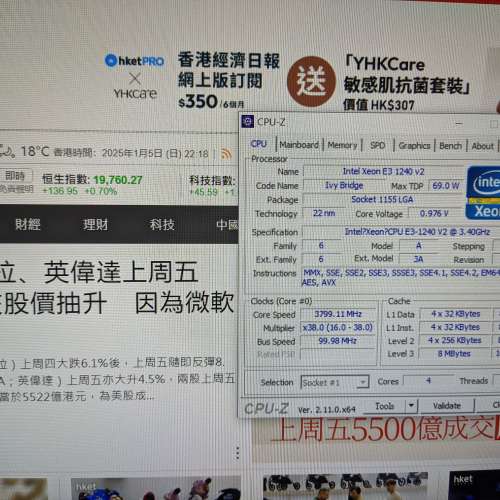Click the 香港經濟日報 網上版訂閱 banner text
Screen dimensions: 500x500
coord(229,70)
